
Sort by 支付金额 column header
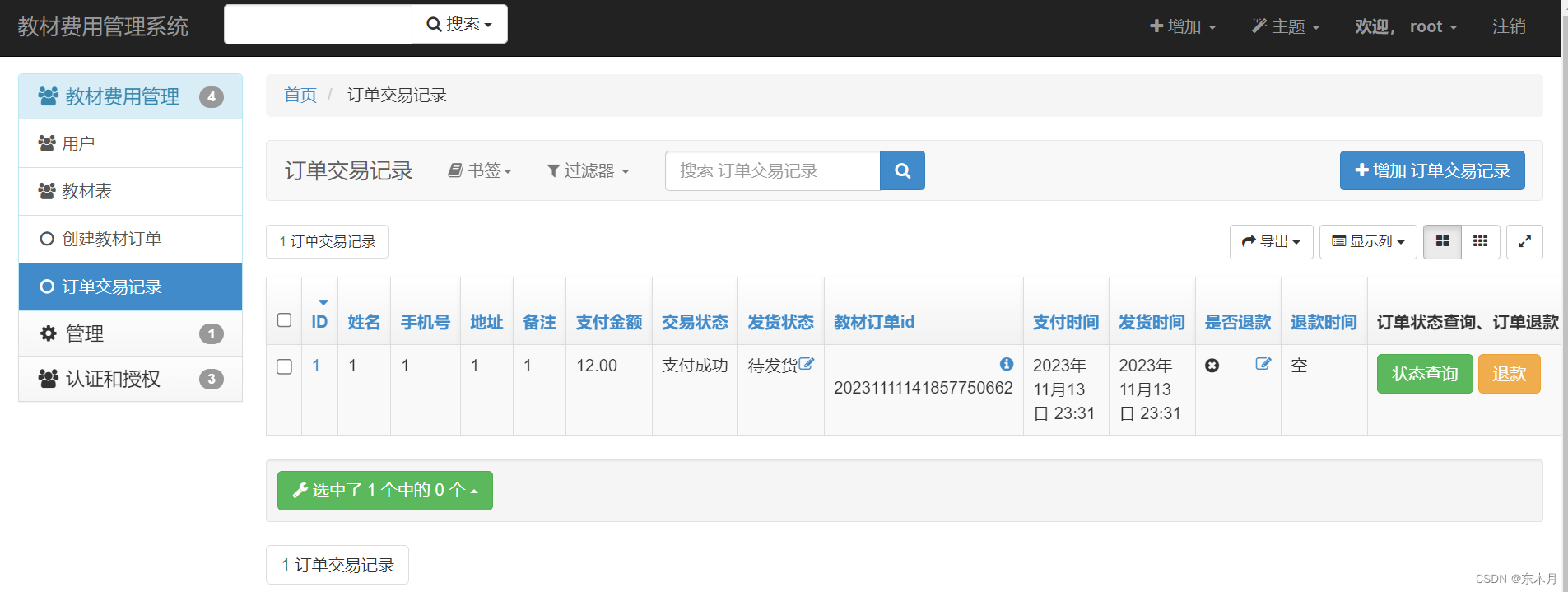[609, 322]
